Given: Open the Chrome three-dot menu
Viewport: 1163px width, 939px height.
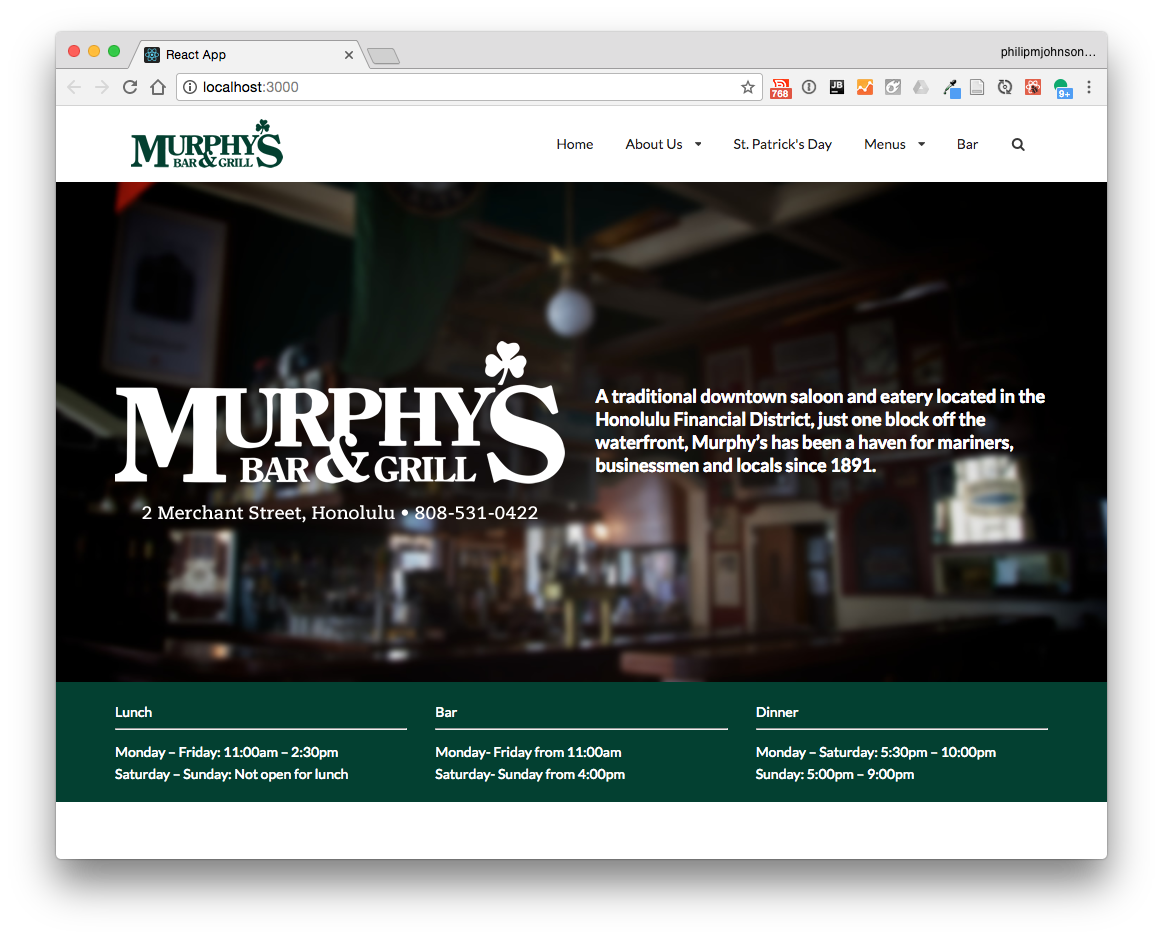Looking at the screenshot, I should click(x=1089, y=87).
